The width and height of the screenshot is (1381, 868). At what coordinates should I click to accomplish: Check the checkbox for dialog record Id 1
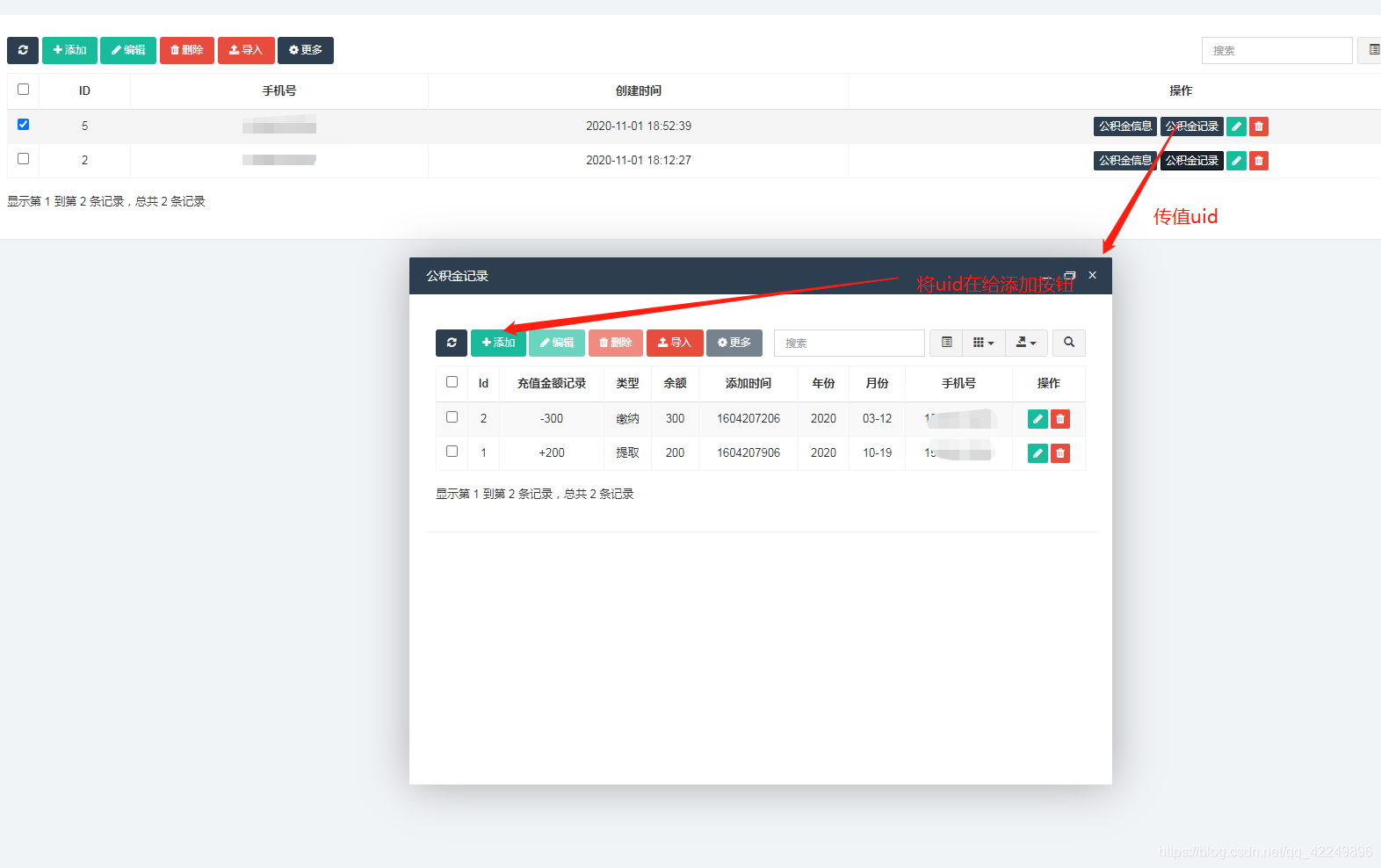452,452
